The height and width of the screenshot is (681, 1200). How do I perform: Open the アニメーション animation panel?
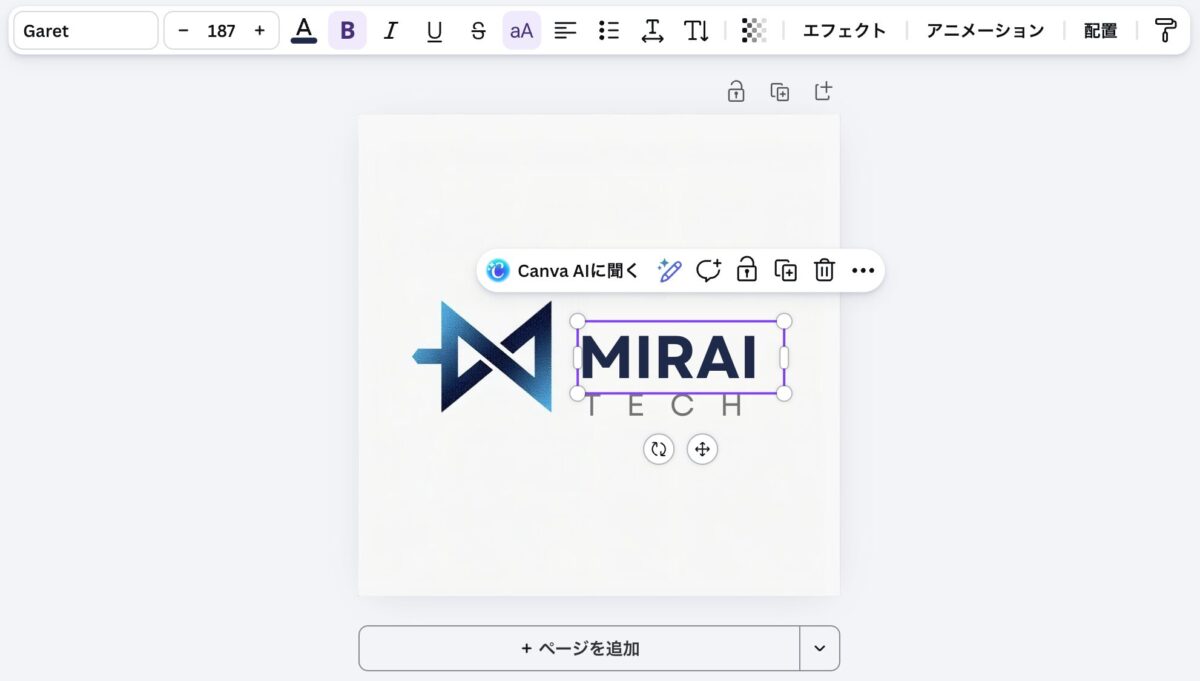[x=985, y=31]
